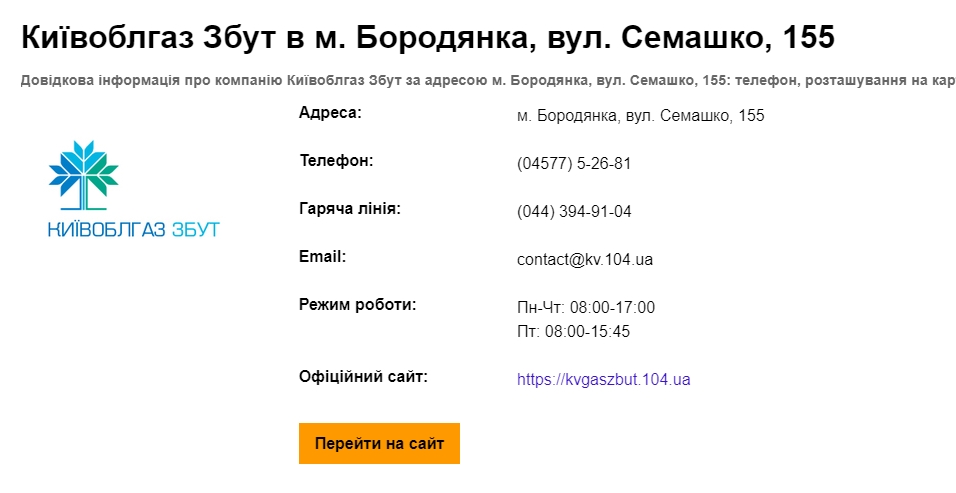Screen dimensions: 956x493
Task: Click the phone number (04577) 5-26-81
Action: [574, 164]
